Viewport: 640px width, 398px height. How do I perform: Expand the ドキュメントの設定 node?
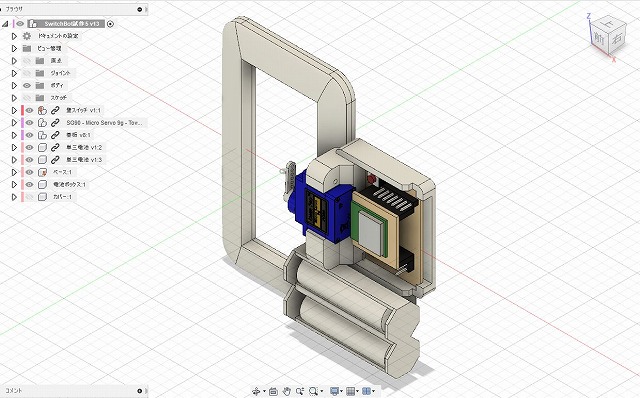click(14, 36)
